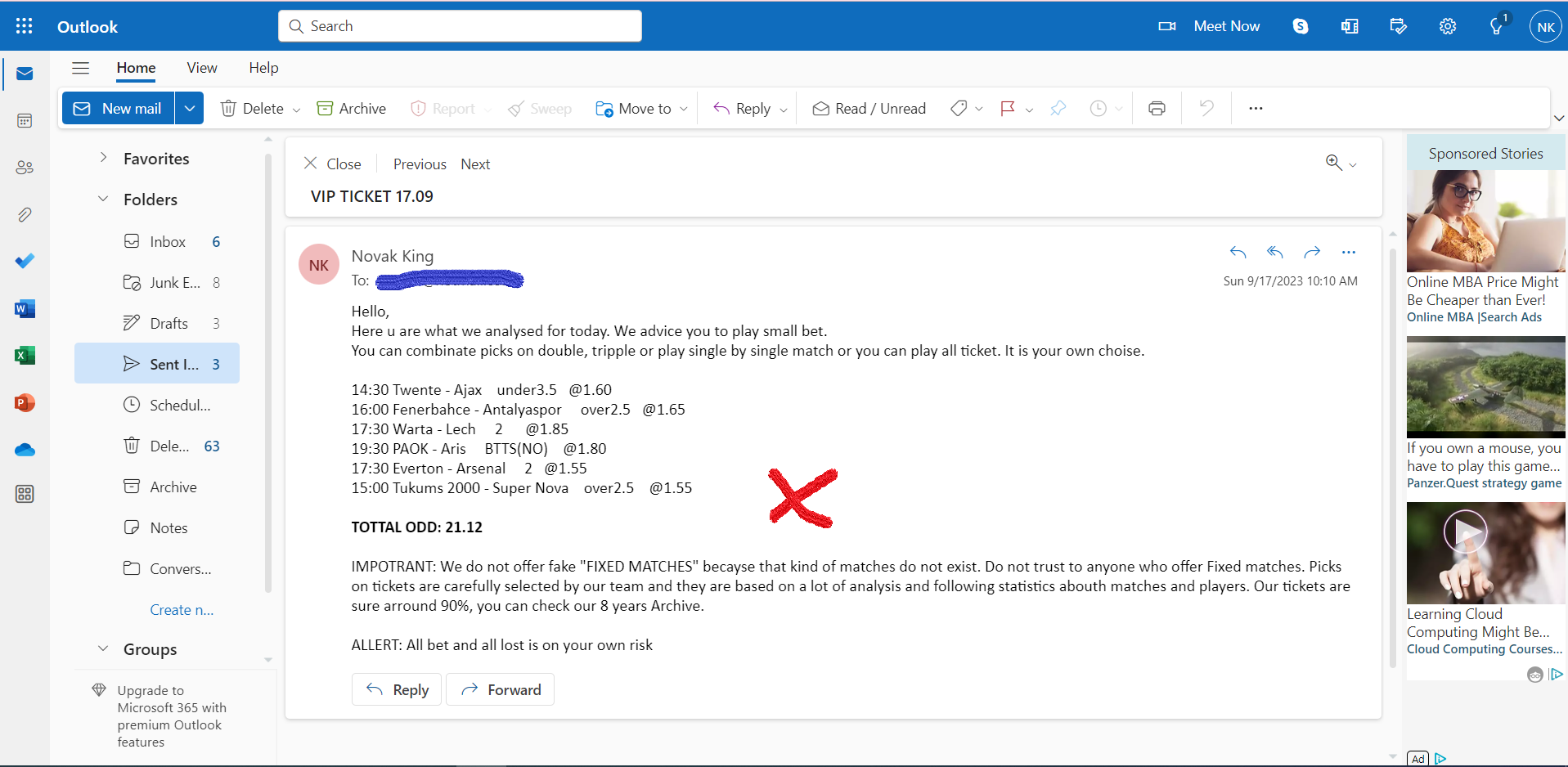Click Forward button below the message
The height and width of the screenshot is (767, 1568).
pyautogui.click(x=501, y=689)
